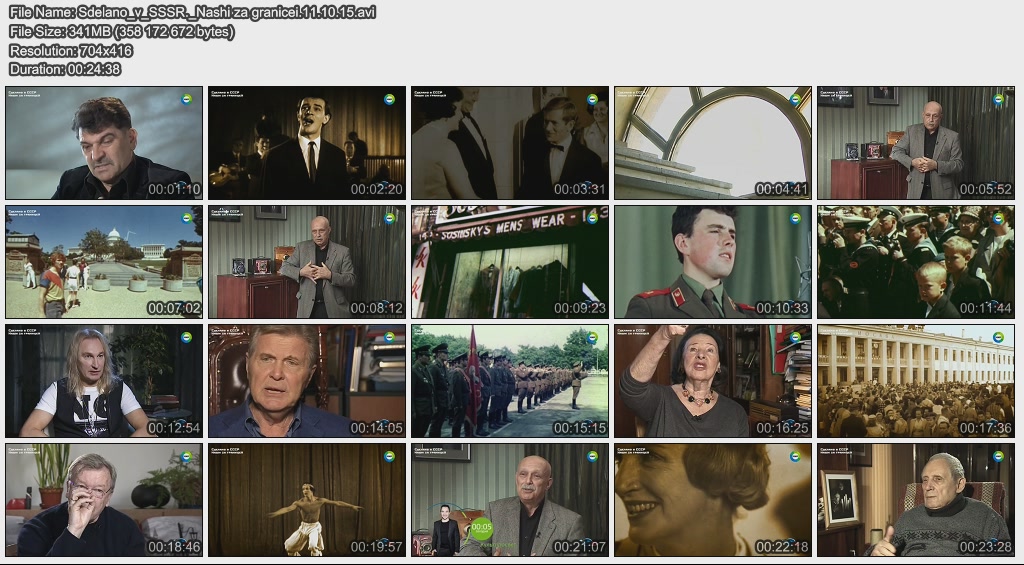This screenshot has width=1024, height=565.
Task: Open the military parade thumbnail at 00:15:15
Action: coord(510,381)
